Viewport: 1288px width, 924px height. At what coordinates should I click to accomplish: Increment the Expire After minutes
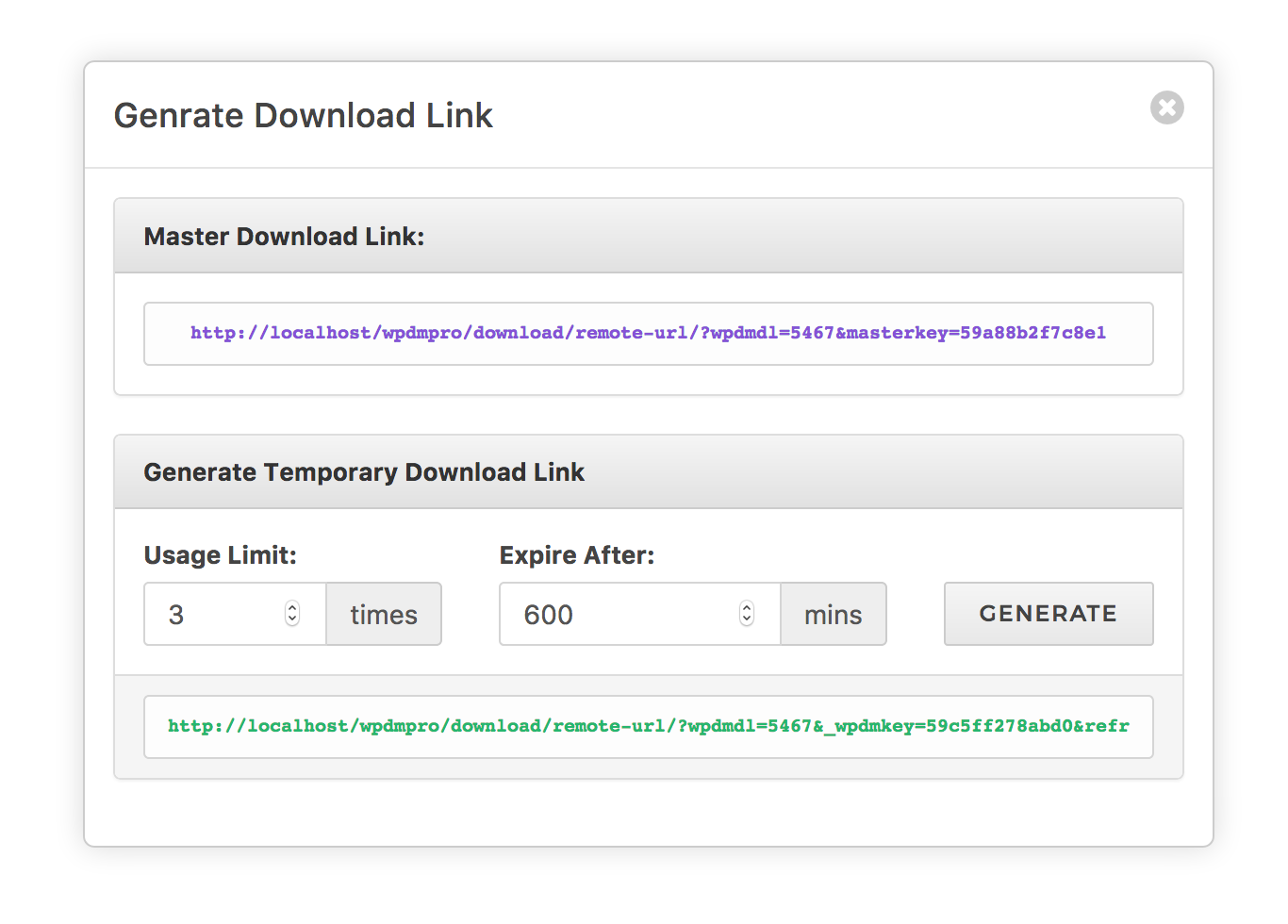746,607
